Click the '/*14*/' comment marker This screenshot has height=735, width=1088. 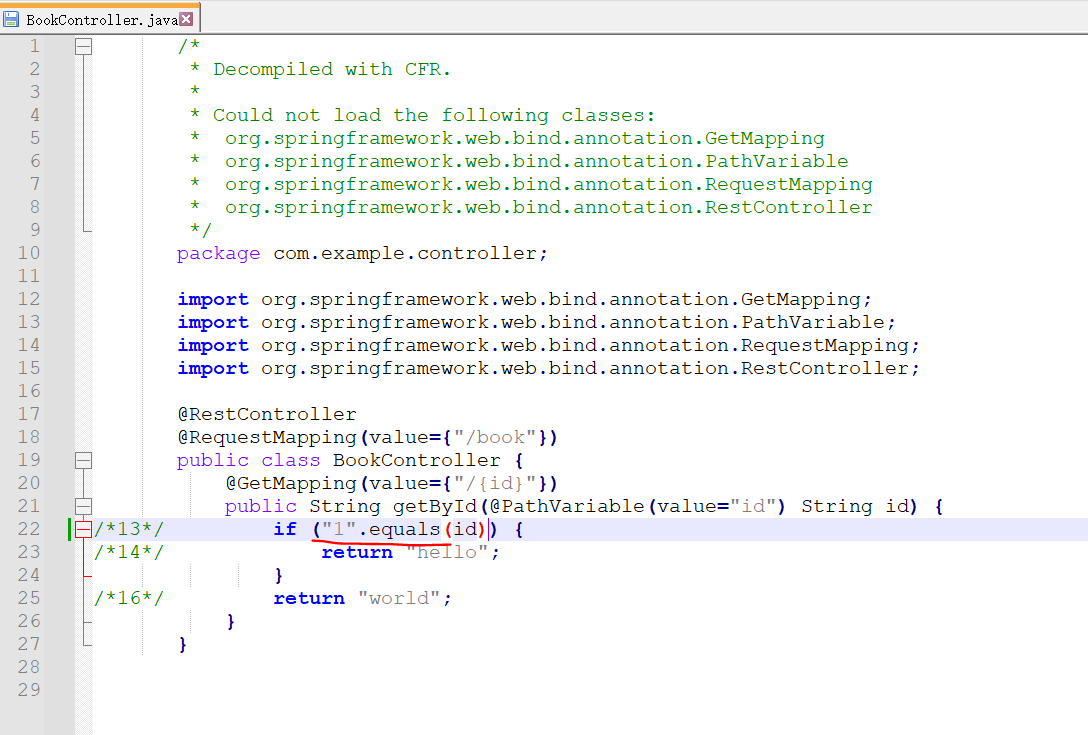coord(129,552)
